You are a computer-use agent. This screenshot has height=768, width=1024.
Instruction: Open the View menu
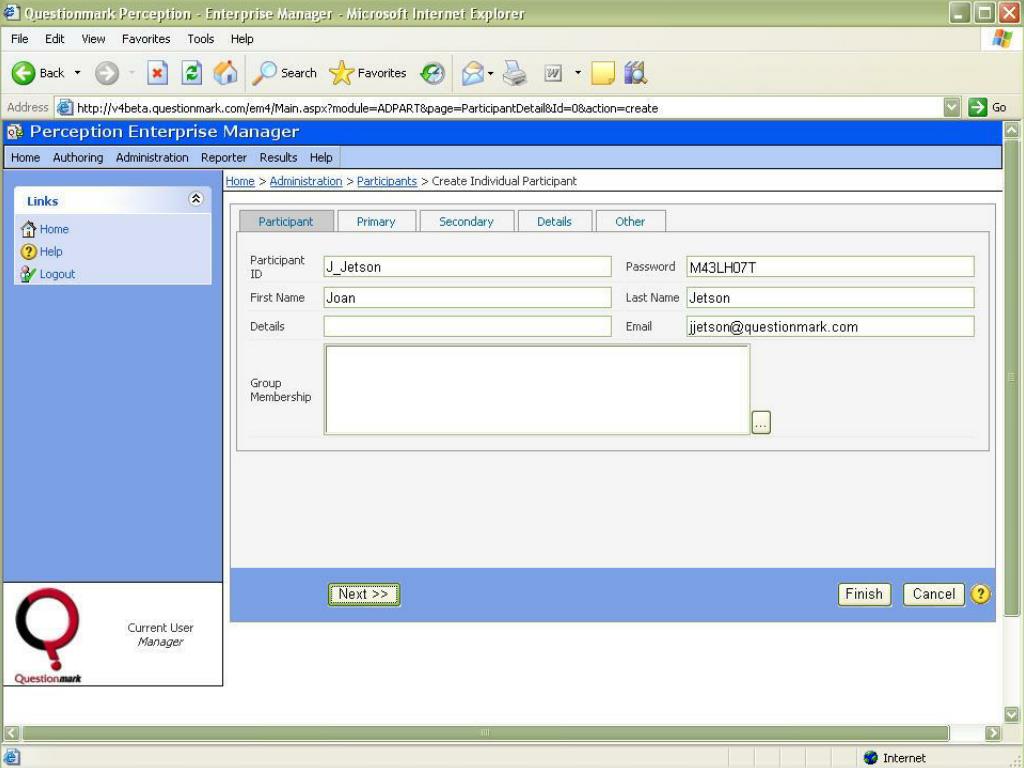93,39
